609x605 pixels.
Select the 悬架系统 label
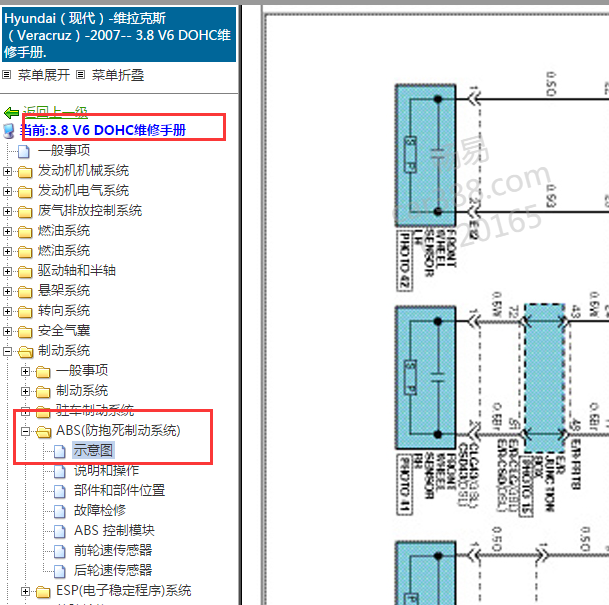click(x=64, y=290)
